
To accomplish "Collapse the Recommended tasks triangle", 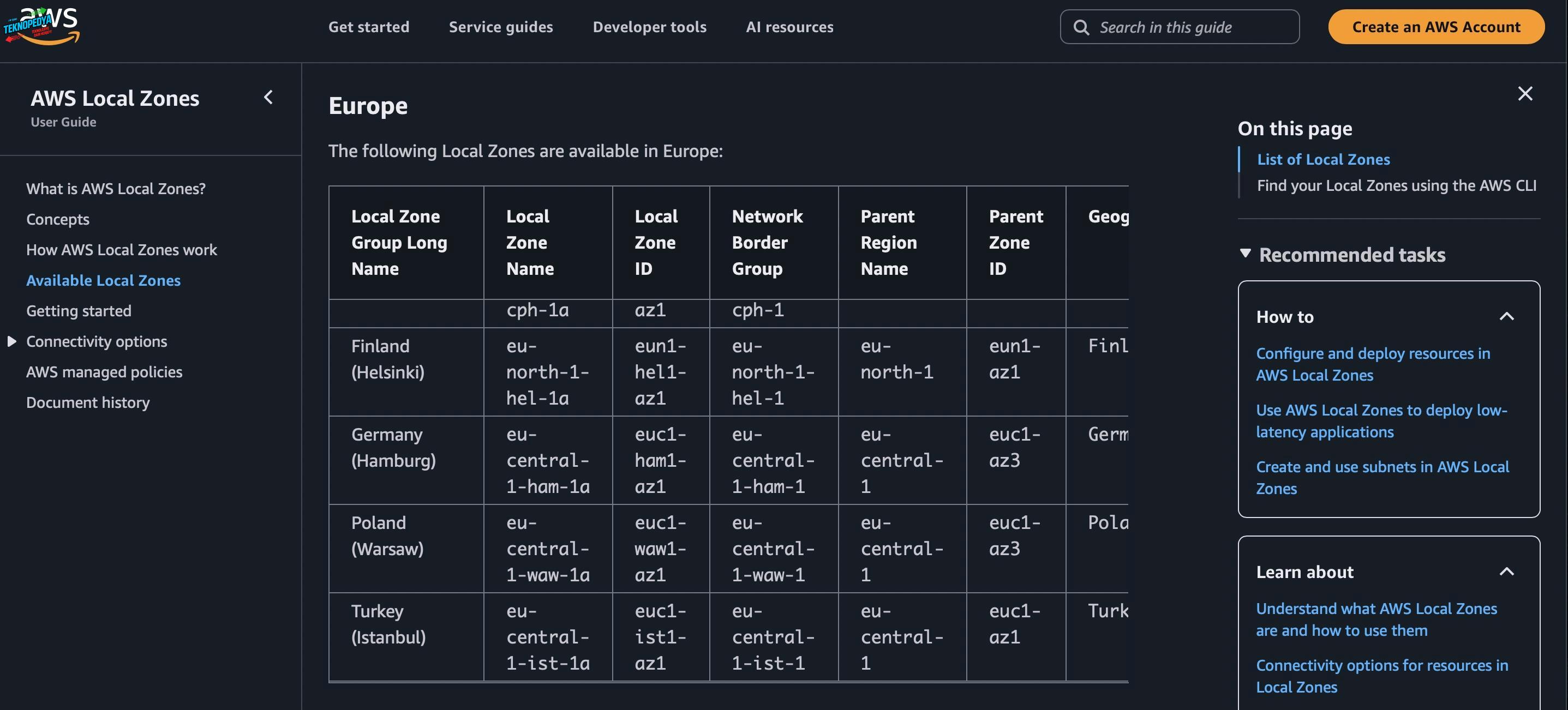I will [1246, 254].
